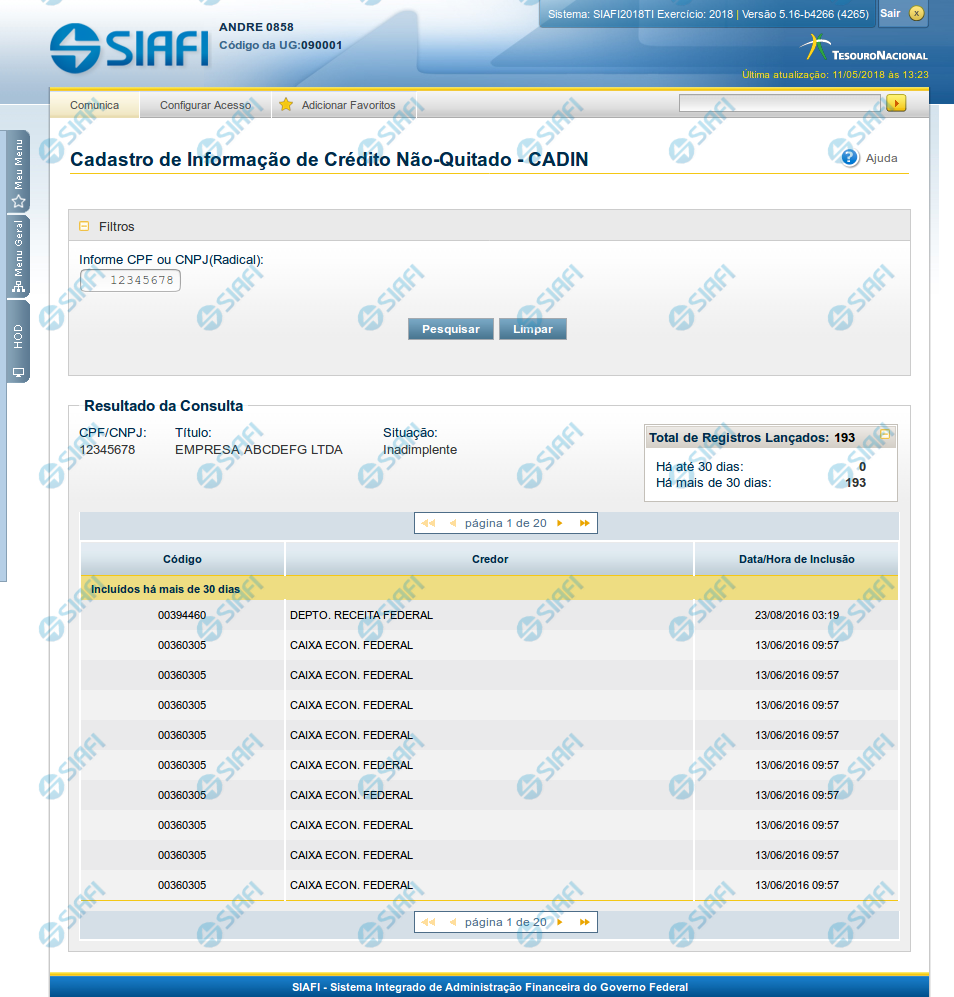Open the Meu Menu side tab
This screenshot has height=997, width=954.
18,172
